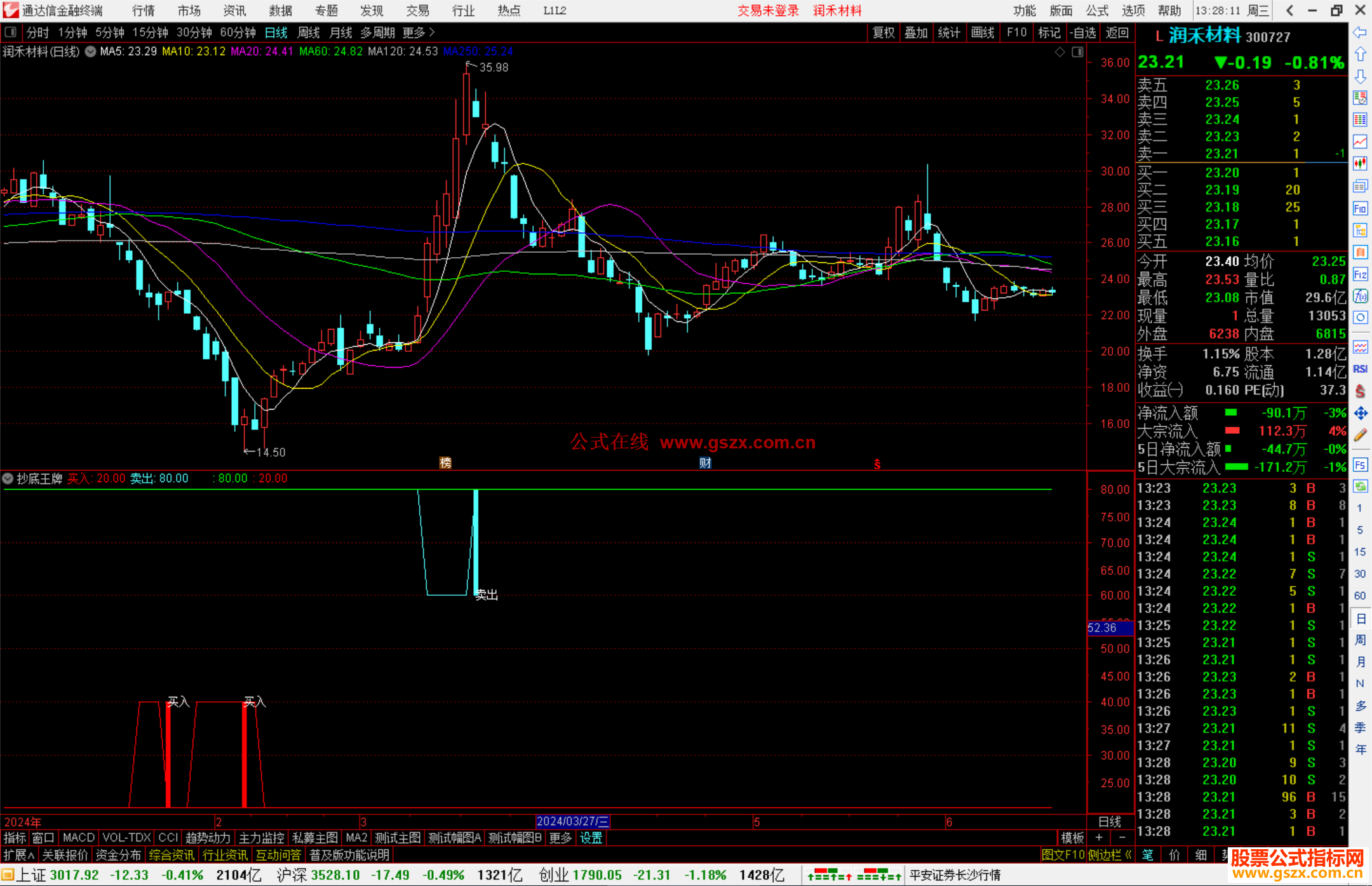This screenshot has height=886, width=1372.
Task: Select the pencil drawing tool icon
Action: pos(1360,435)
